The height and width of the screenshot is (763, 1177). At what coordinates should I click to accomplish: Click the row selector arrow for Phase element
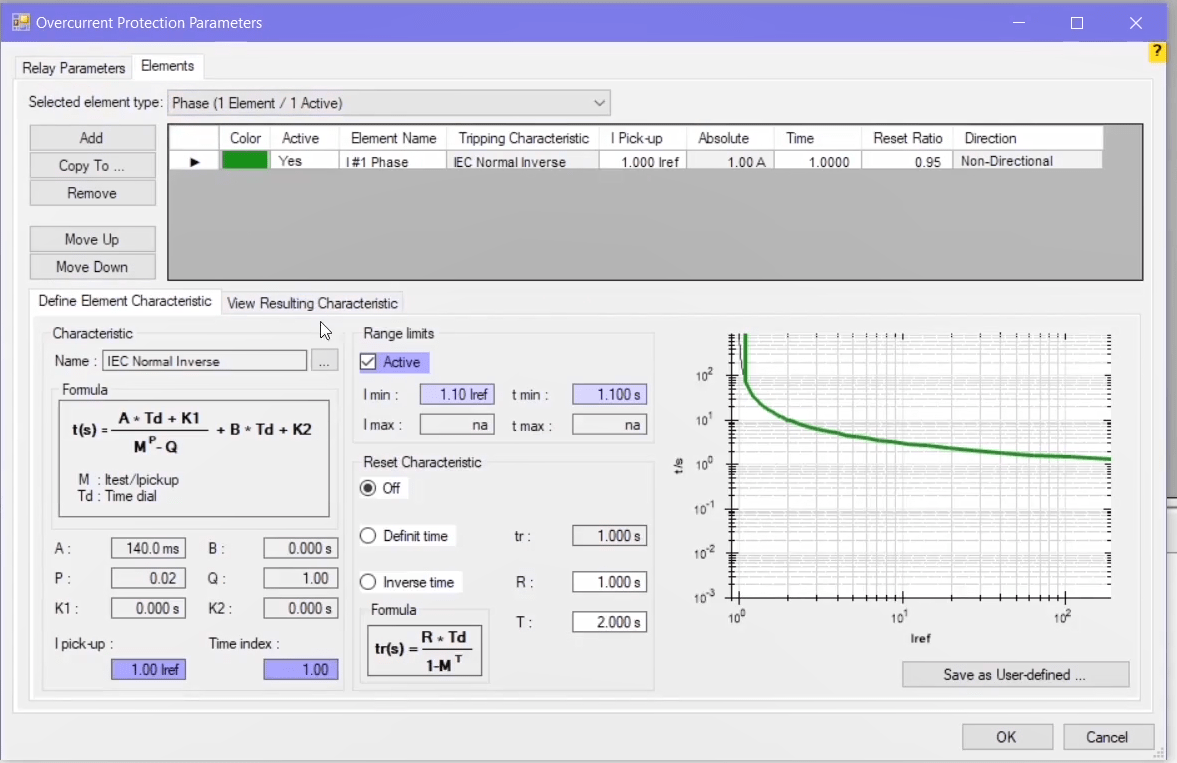(194, 161)
